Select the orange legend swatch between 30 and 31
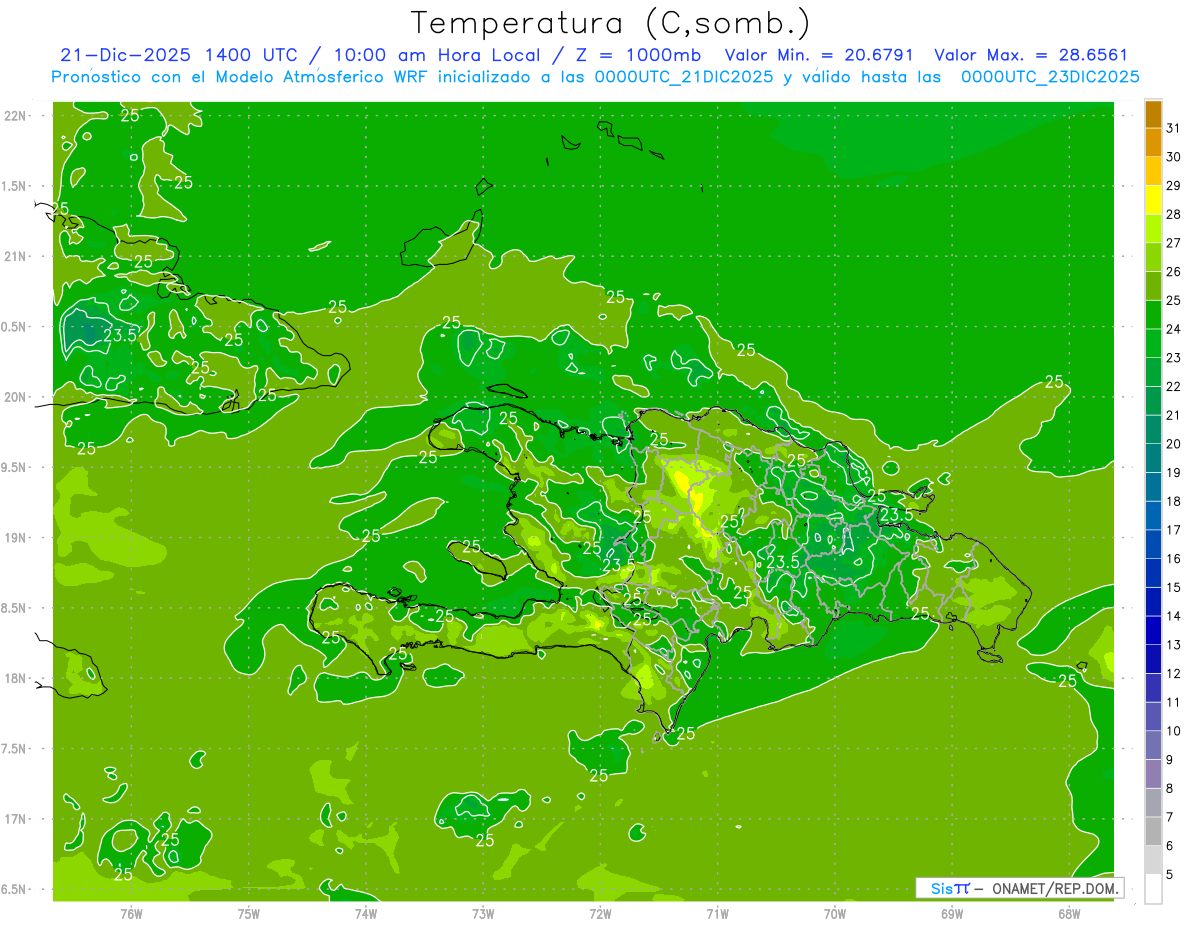Viewport: 1200px width, 927px height. click(x=1153, y=143)
